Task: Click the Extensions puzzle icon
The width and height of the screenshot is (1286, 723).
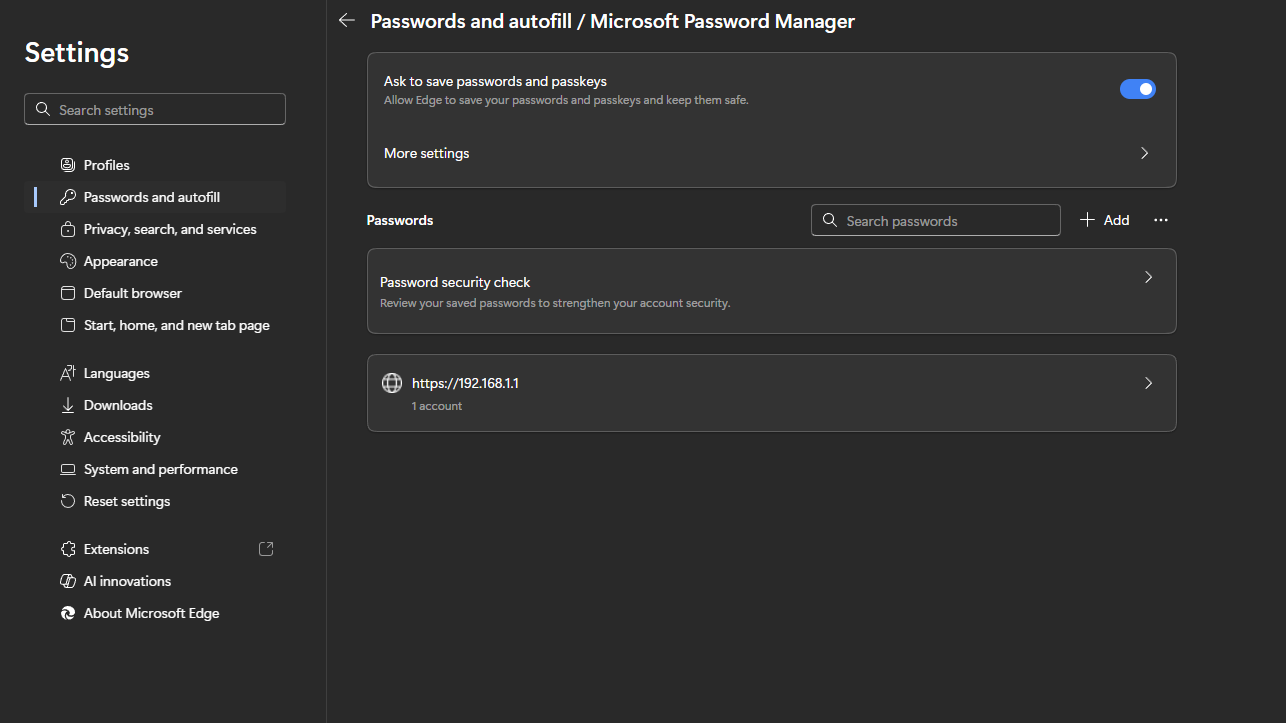Action: tap(68, 549)
